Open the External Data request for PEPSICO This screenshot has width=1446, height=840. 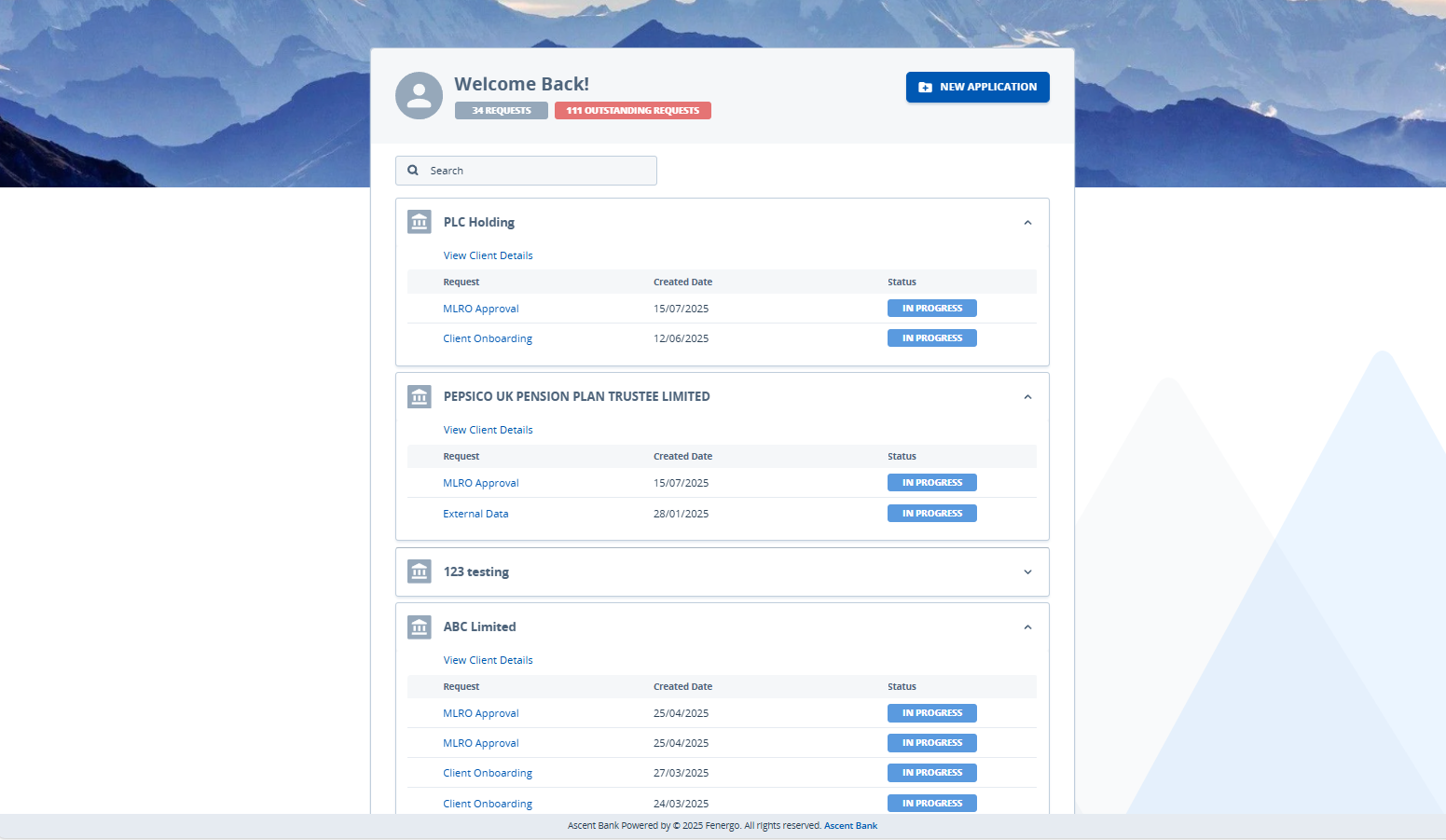[475, 513]
